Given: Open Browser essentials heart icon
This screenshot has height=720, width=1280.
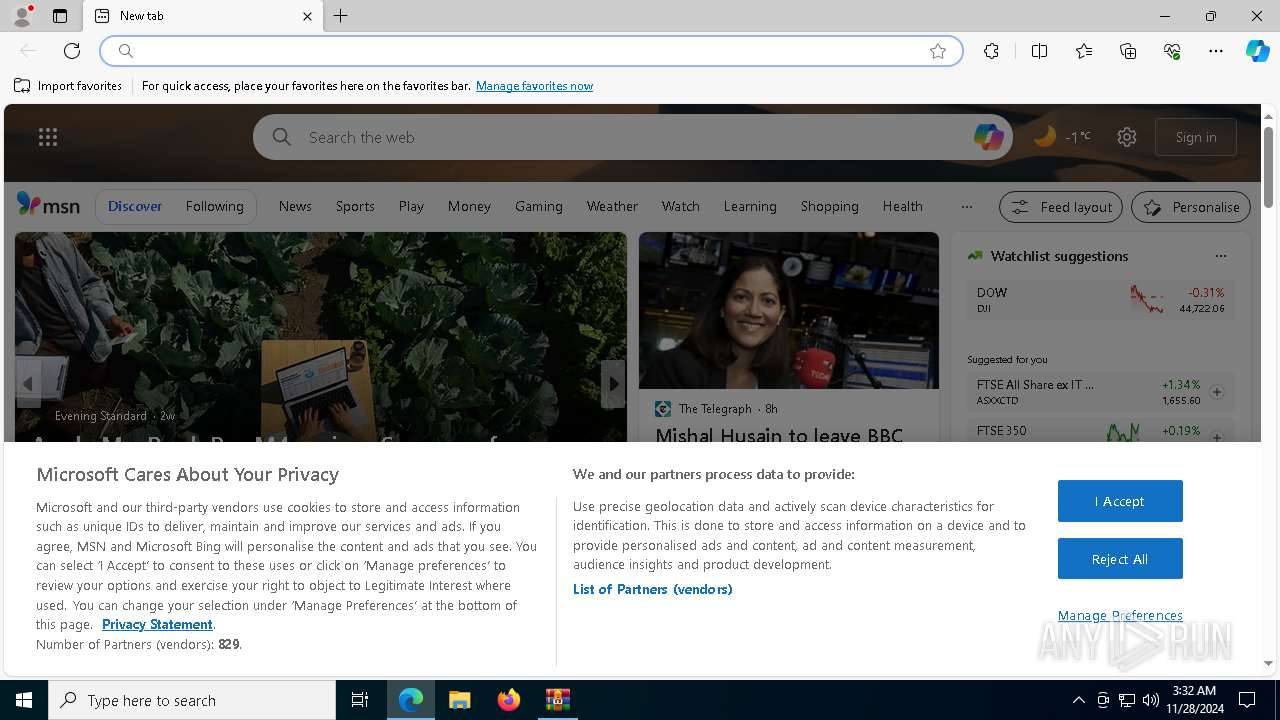Looking at the screenshot, I should tap(1172, 51).
